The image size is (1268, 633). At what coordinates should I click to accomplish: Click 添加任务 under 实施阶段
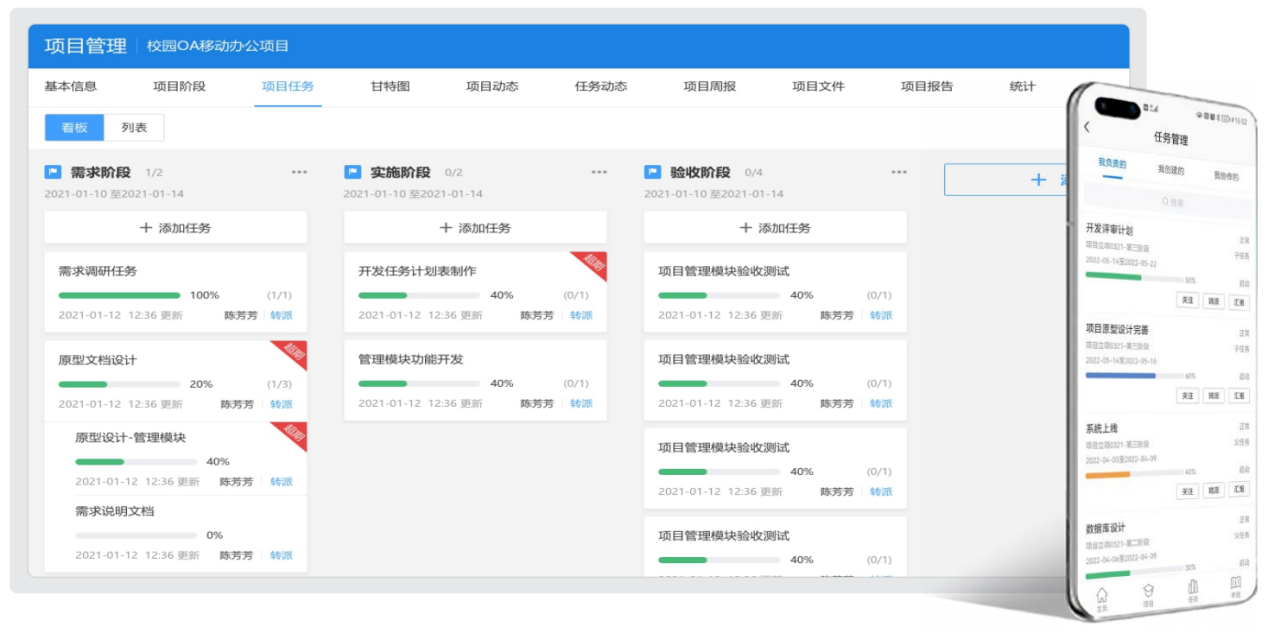click(x=475, y=228)
